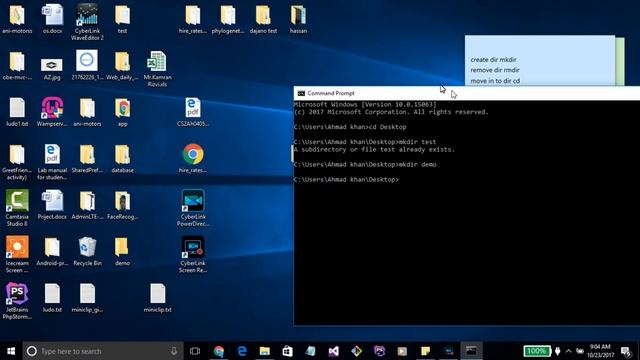The image size is (640, 360).
Task: Click 'move in to dir cd' note line
Action: coord(495,81)
